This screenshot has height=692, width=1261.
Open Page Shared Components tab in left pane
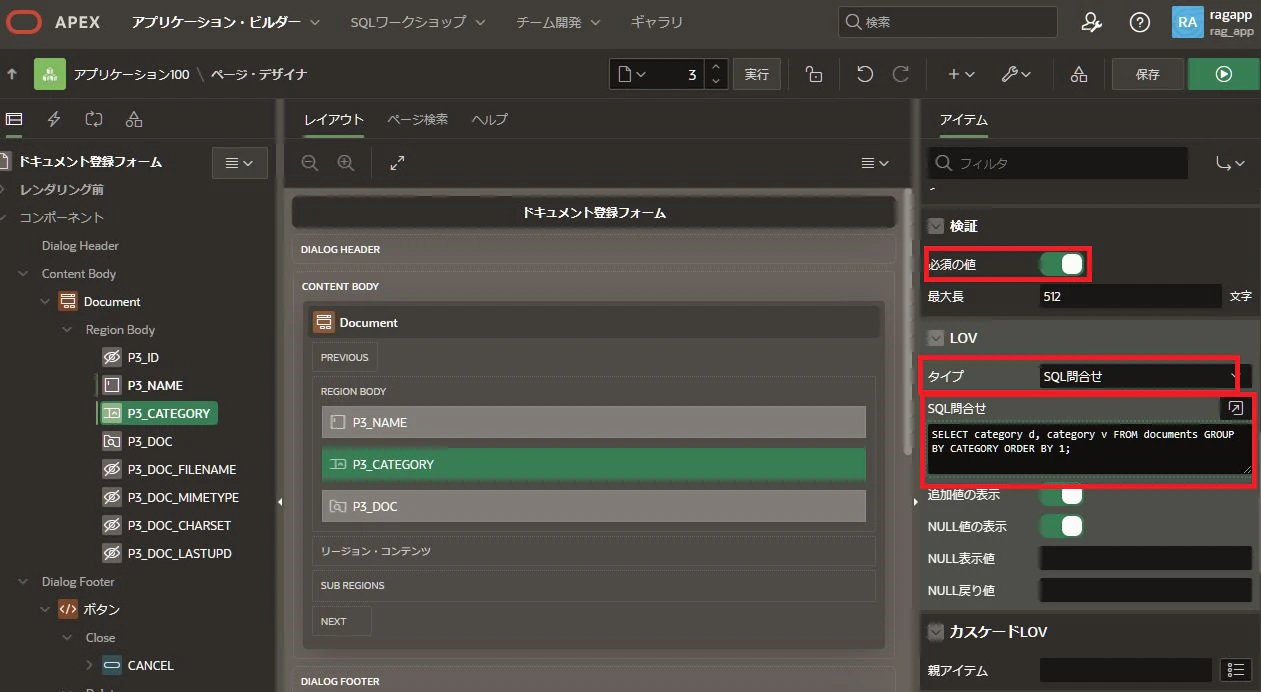tap(134, 119)
